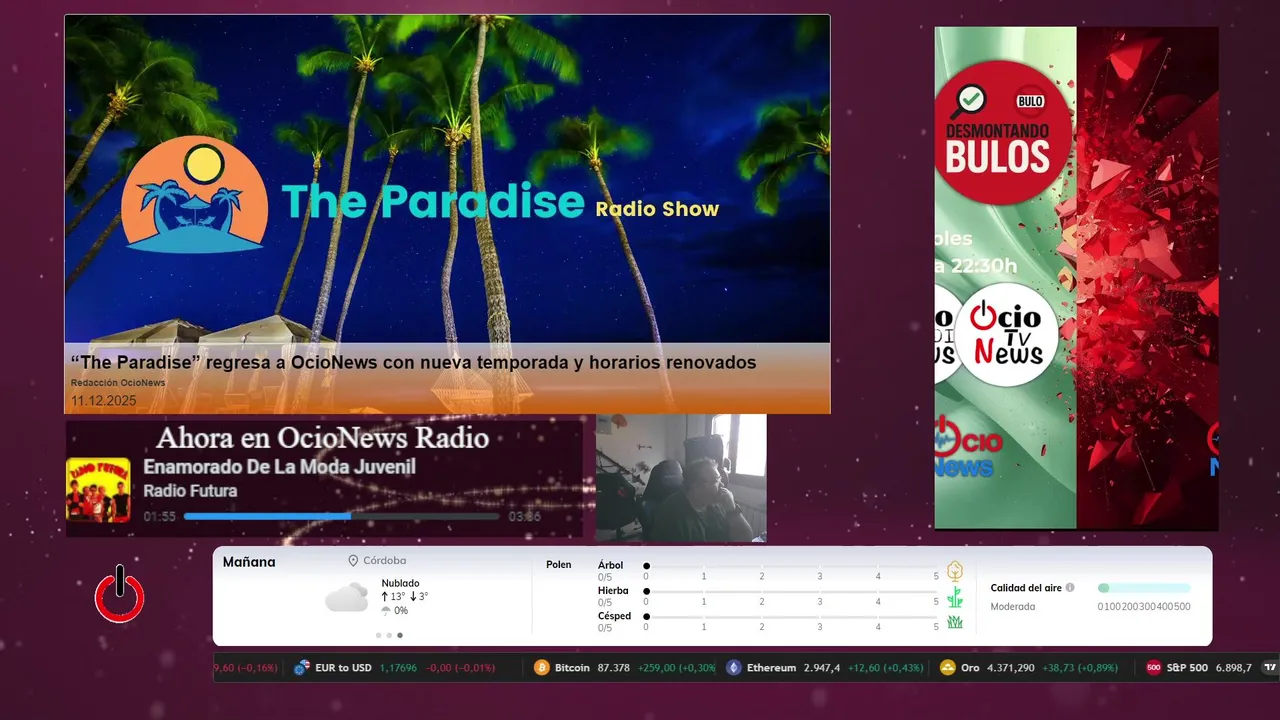Click the Hierba pollen level scale

coord(791,597)
